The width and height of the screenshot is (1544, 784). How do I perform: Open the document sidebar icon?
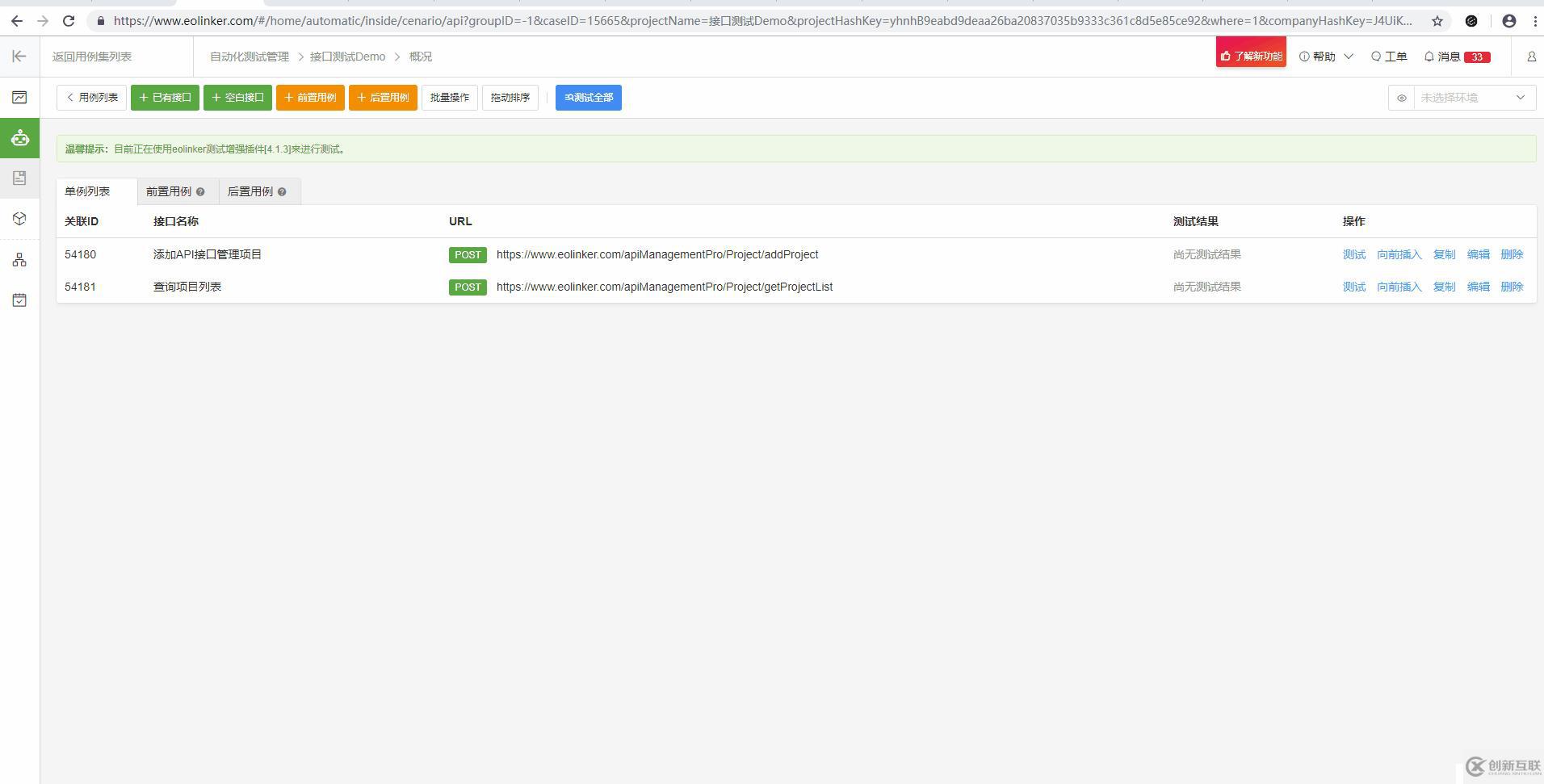[19, 178]
